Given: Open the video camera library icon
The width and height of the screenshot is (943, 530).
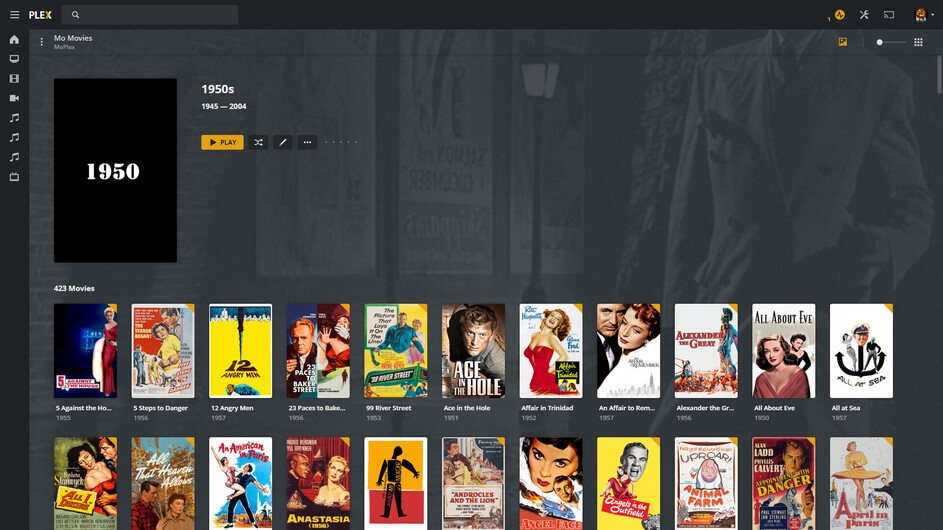Looking at the screenshot, I should click(14, 98).
